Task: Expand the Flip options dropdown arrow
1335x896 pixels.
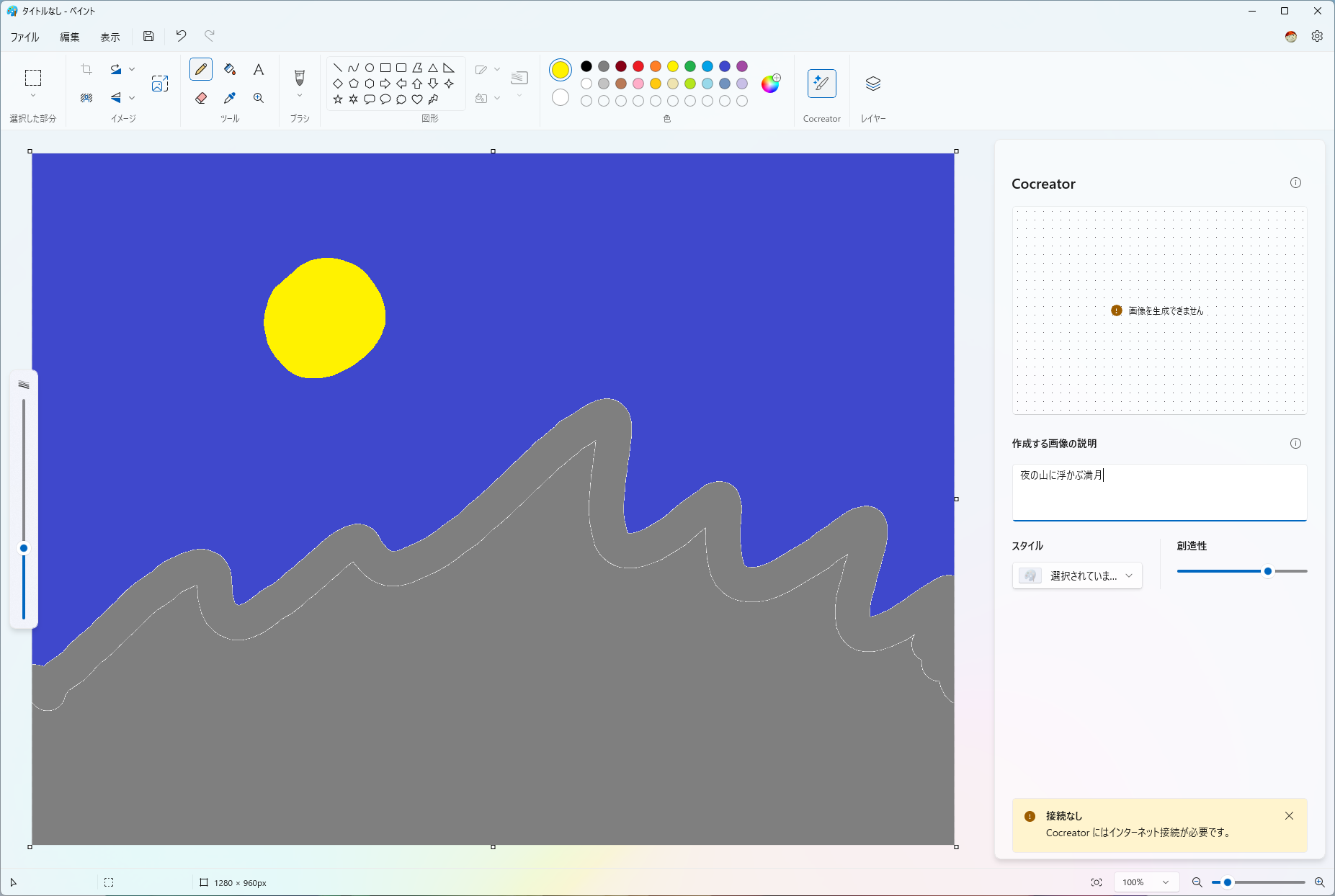Action: [x=132, y=98]
